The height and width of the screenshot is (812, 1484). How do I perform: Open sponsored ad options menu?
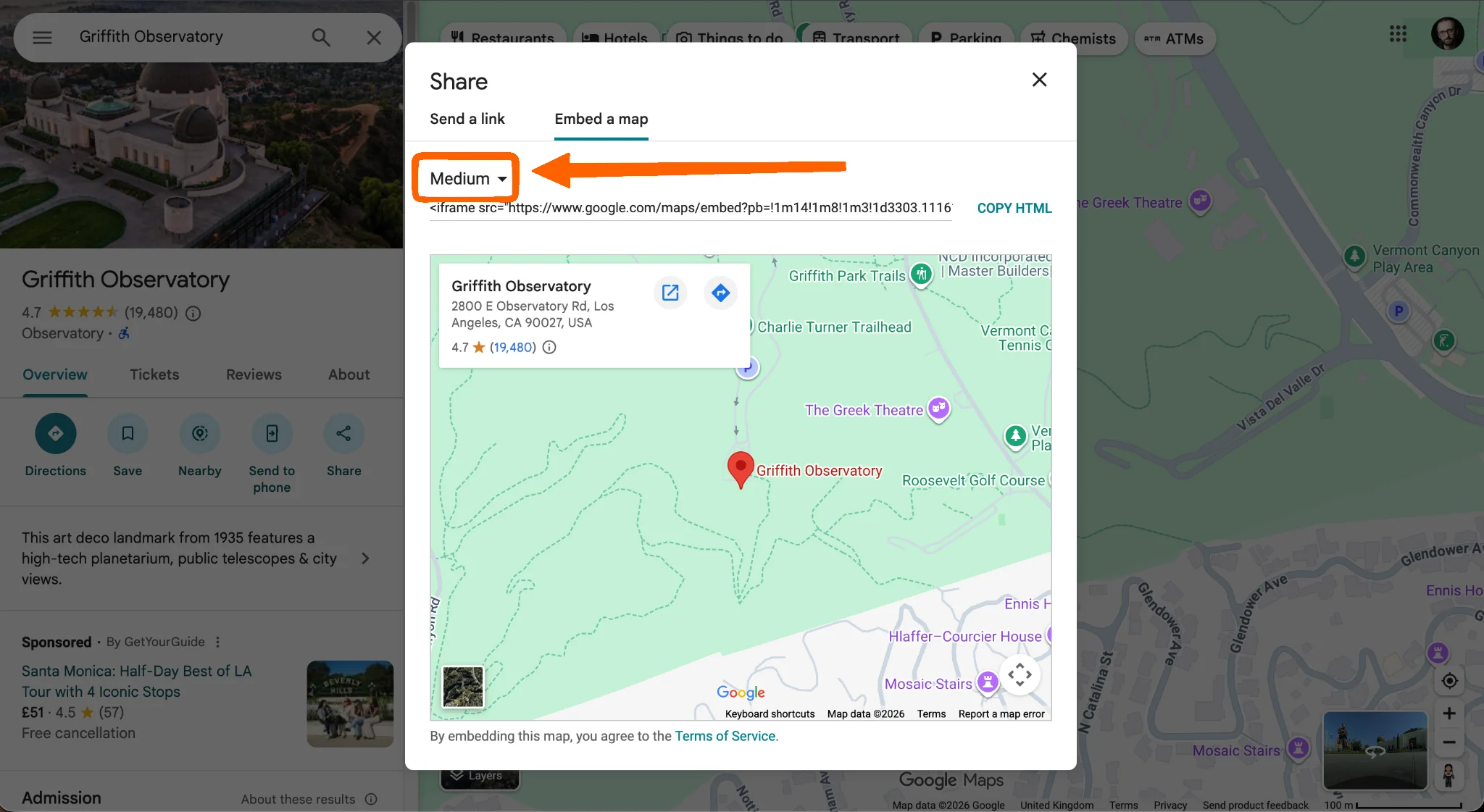pyautogui.click(x=217, y=642)
